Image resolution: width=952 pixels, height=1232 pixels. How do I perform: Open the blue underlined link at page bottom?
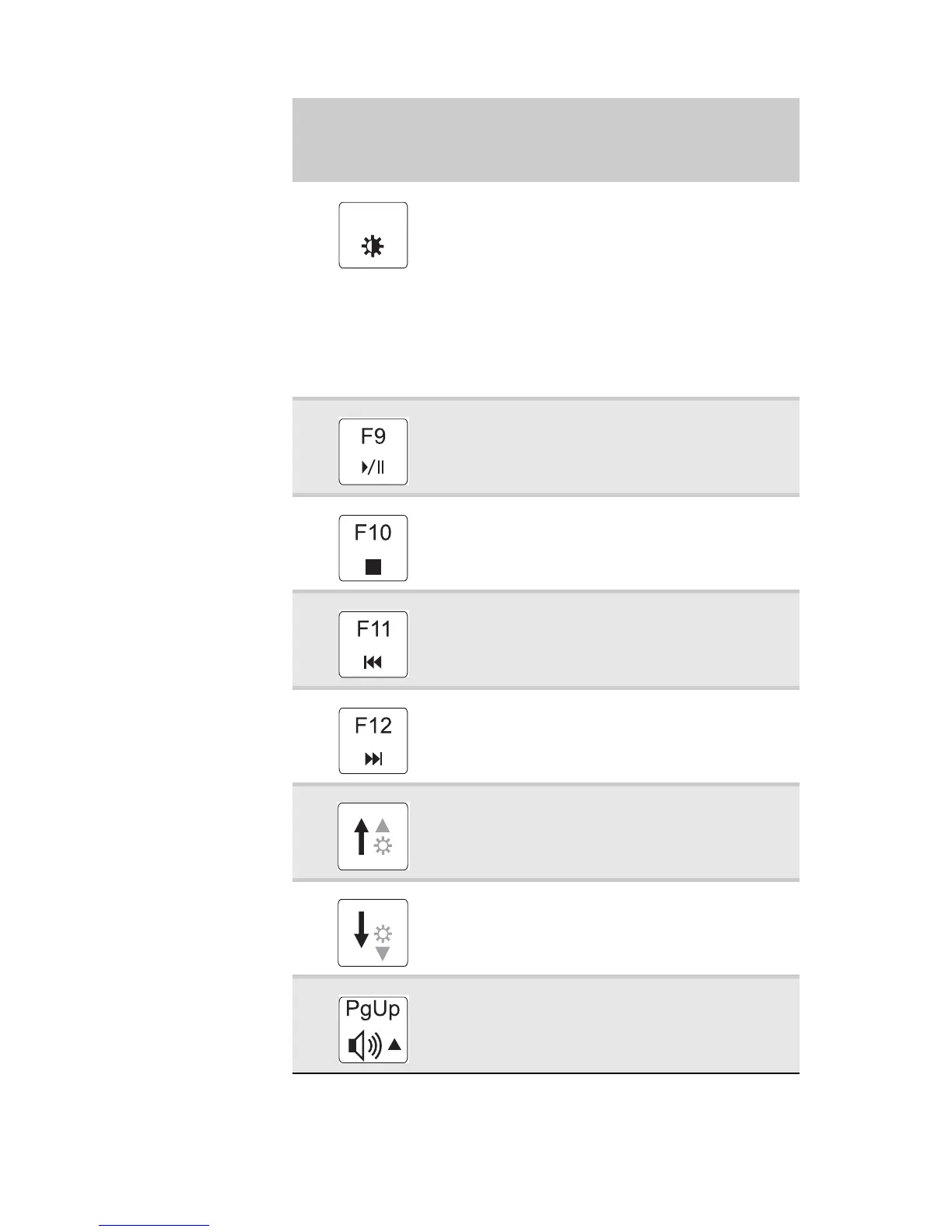point(154,1225)
